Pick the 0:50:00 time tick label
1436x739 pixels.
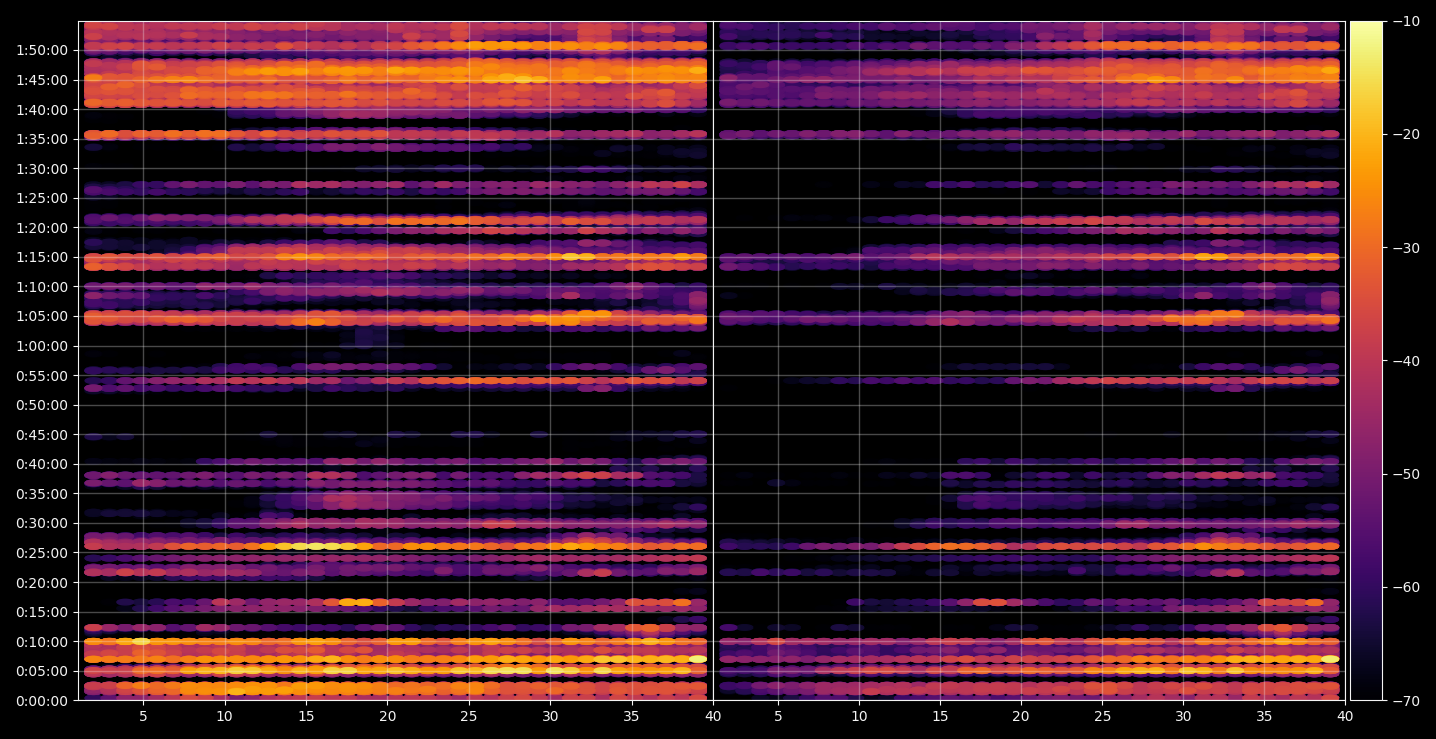(42, 405)
